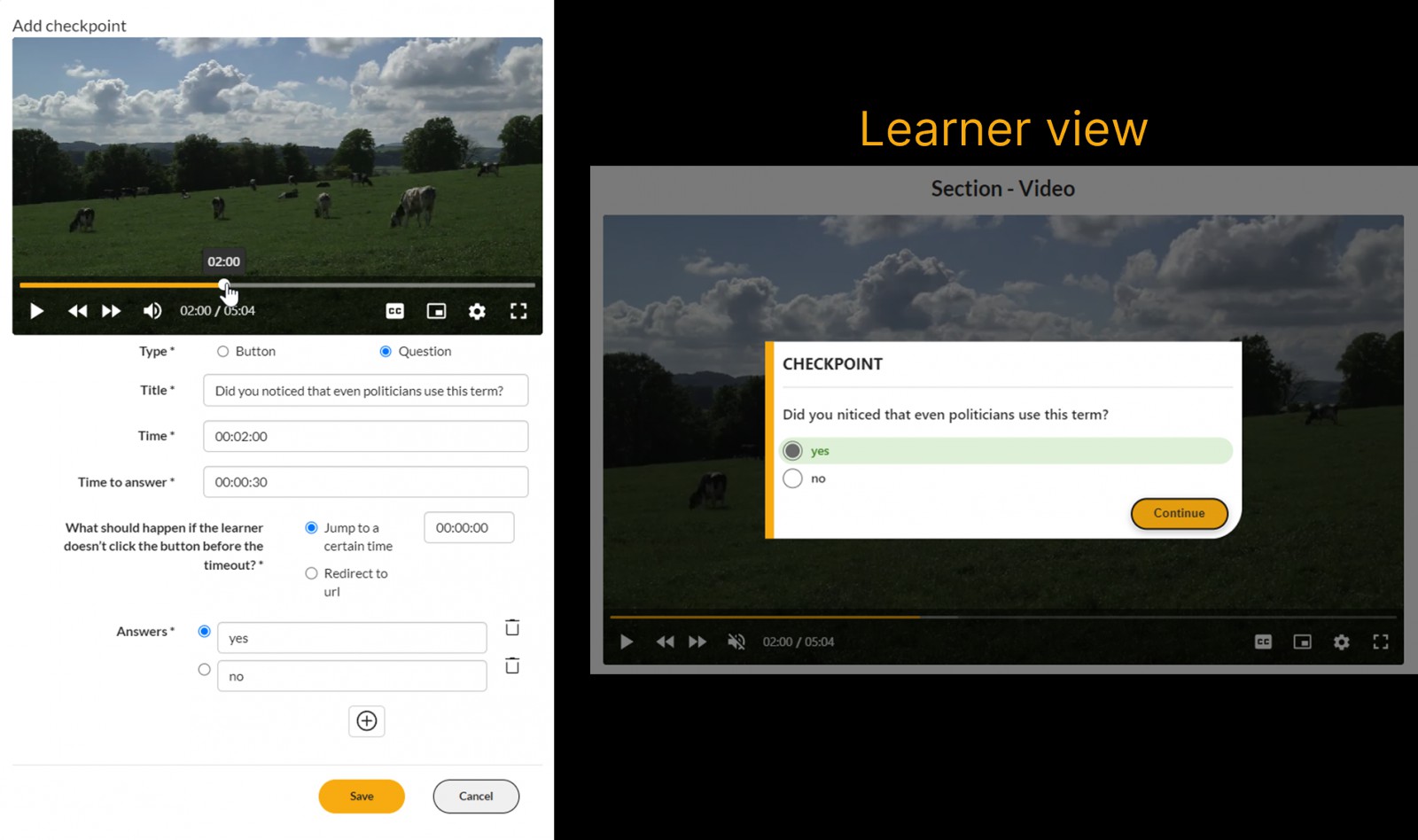Enter fullscreen in editor video
Image resolution: width=1418 pixels, height=840 pixels.
pyautogui.click(x=518, y=311)
